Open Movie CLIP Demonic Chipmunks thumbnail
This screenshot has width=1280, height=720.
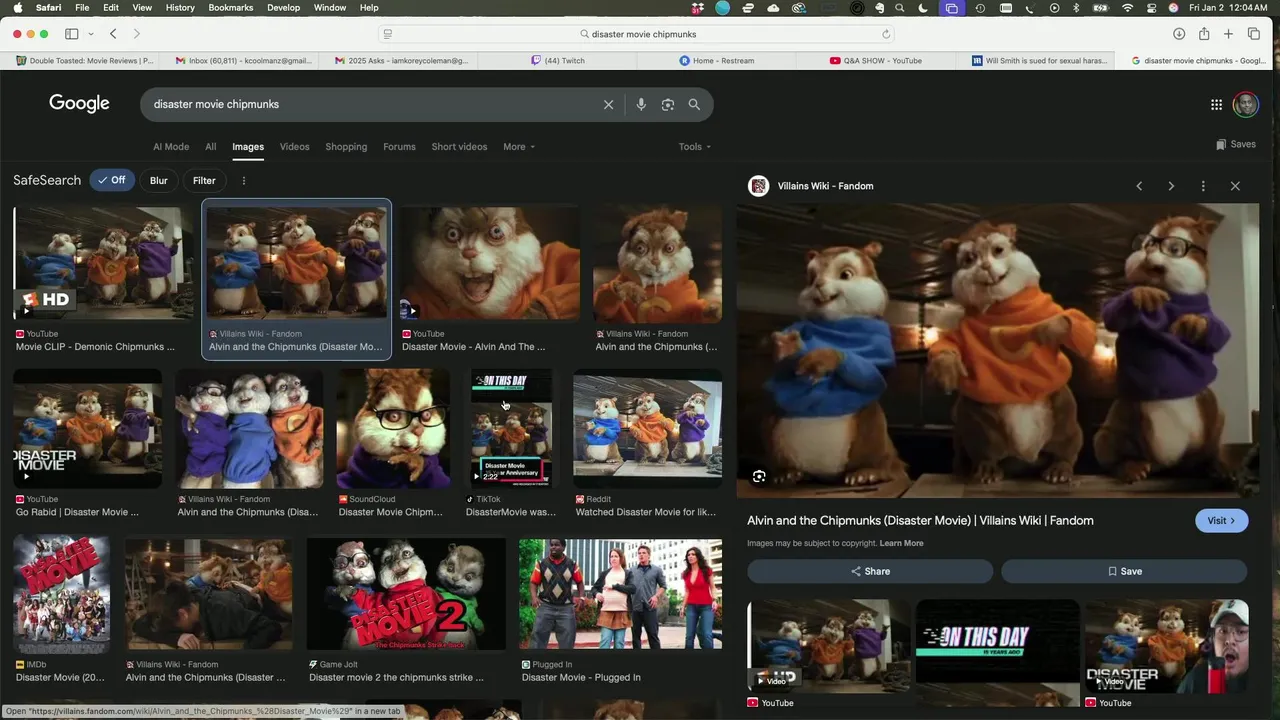[x=103, y=263]
